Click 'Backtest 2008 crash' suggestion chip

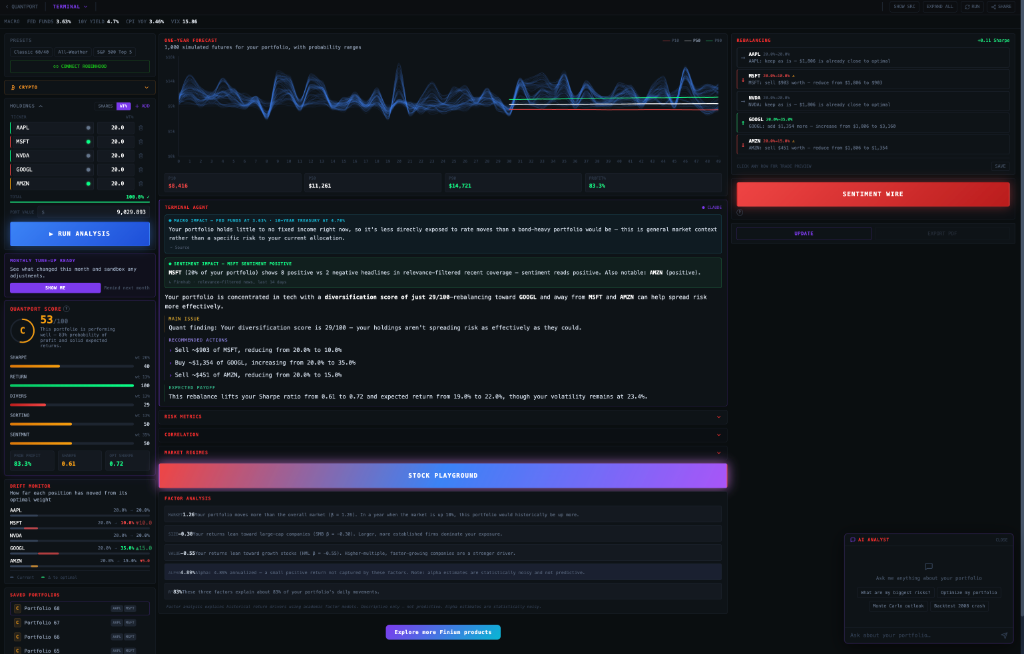[x=959, y=606]
